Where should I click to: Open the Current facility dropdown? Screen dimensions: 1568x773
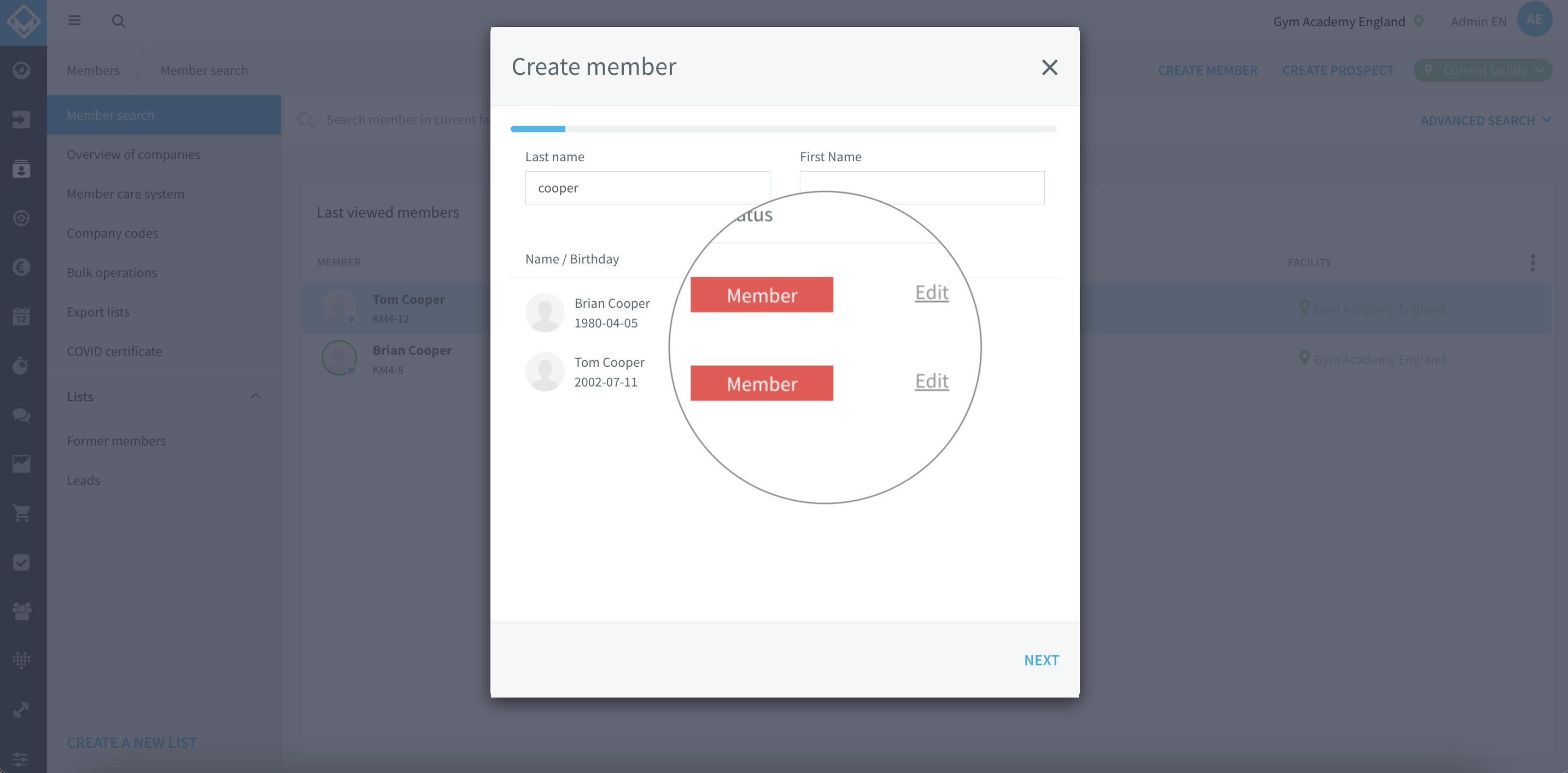[1482, 70]
